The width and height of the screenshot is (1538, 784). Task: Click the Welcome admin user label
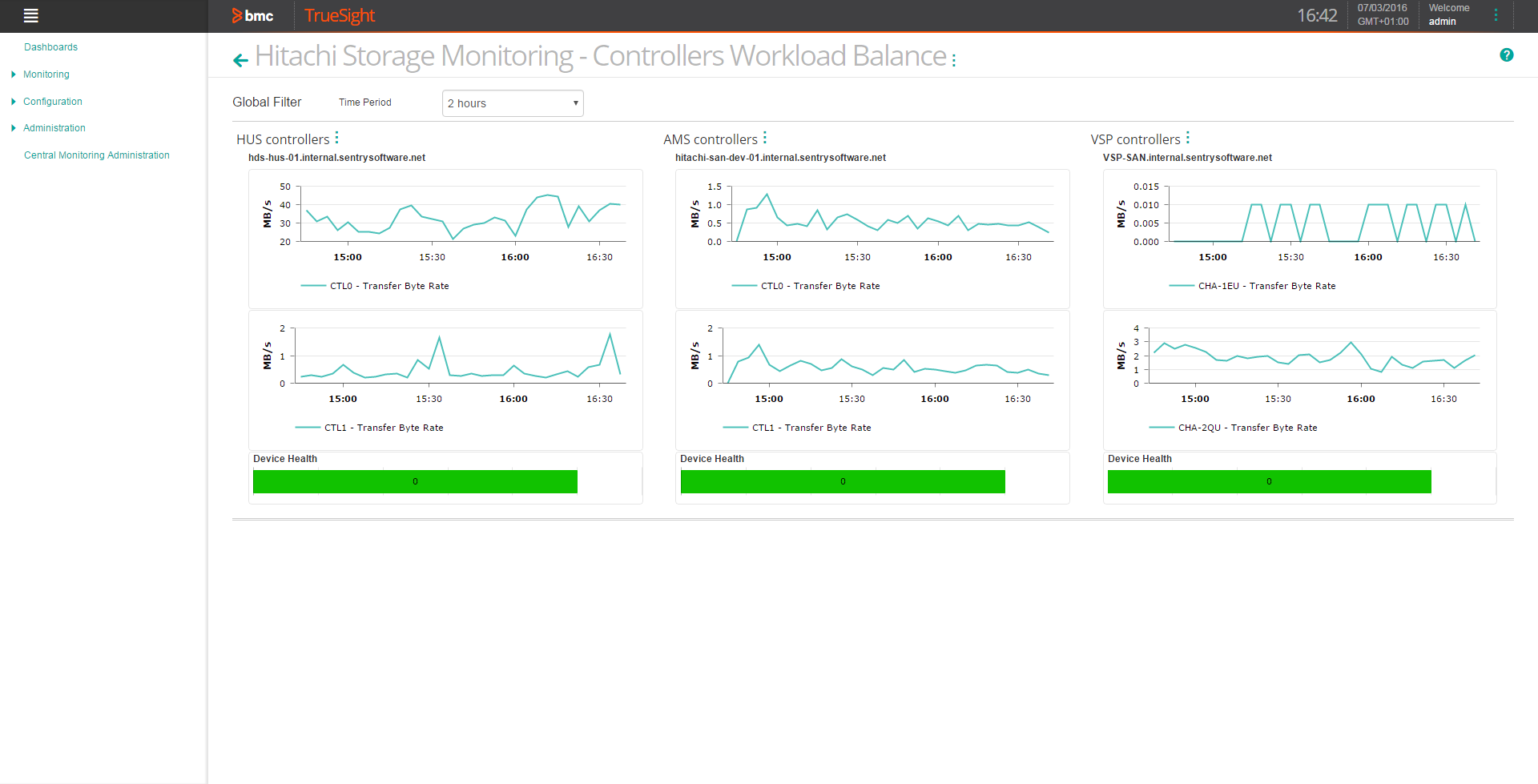coord(1448,14)
